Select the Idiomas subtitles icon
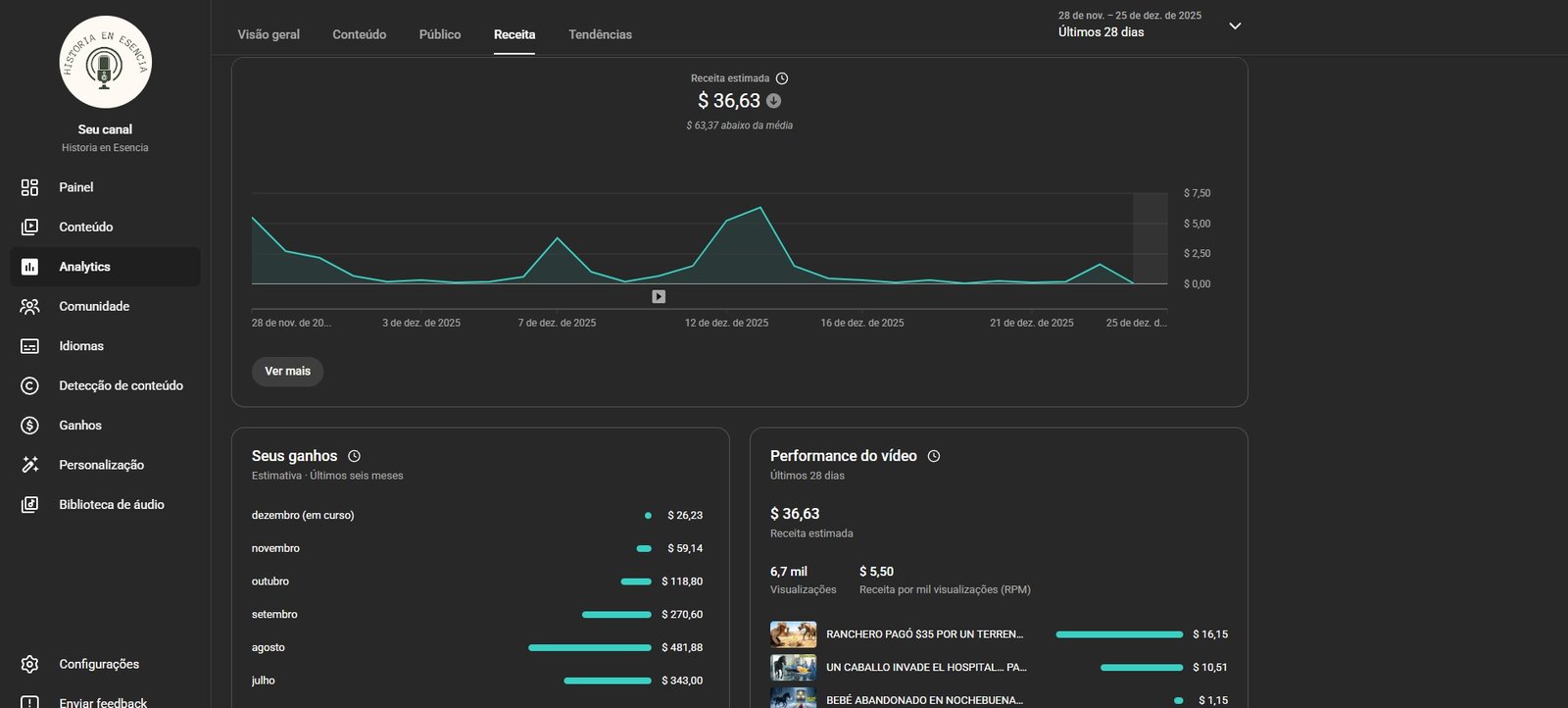Screen dimensions: 1568x708 click(x=29, y=346)
